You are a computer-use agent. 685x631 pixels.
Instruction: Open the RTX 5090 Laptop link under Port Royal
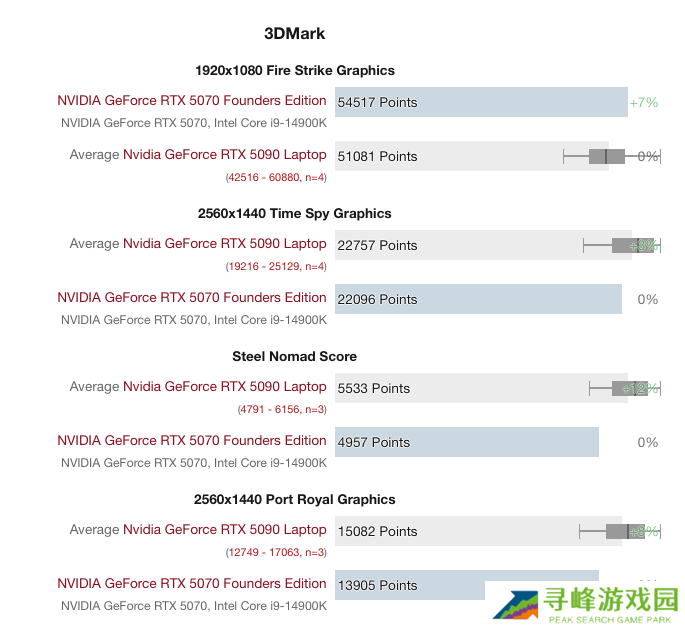click(x=225, y=530)
